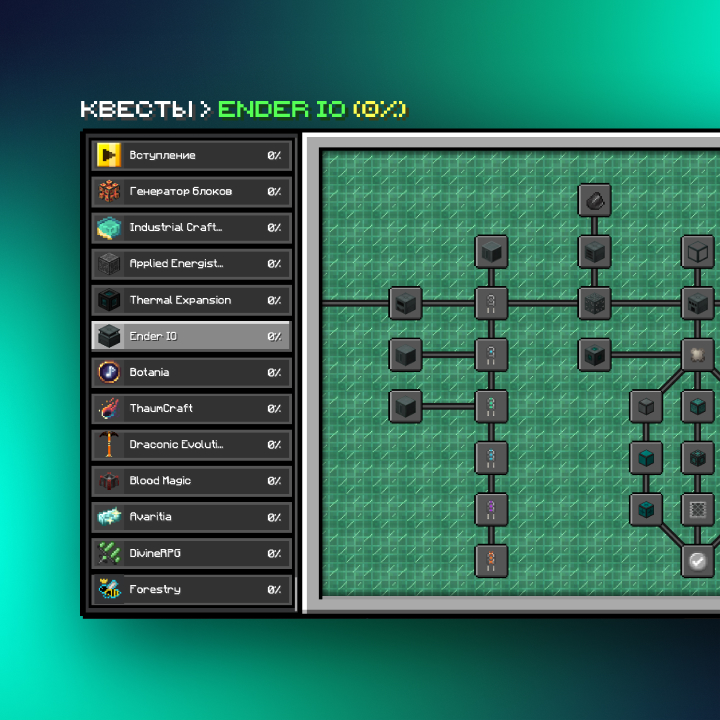The width and height of the screenshot is (720, 720).
Task: Select the Генератор блоков category
Action: 191,191
